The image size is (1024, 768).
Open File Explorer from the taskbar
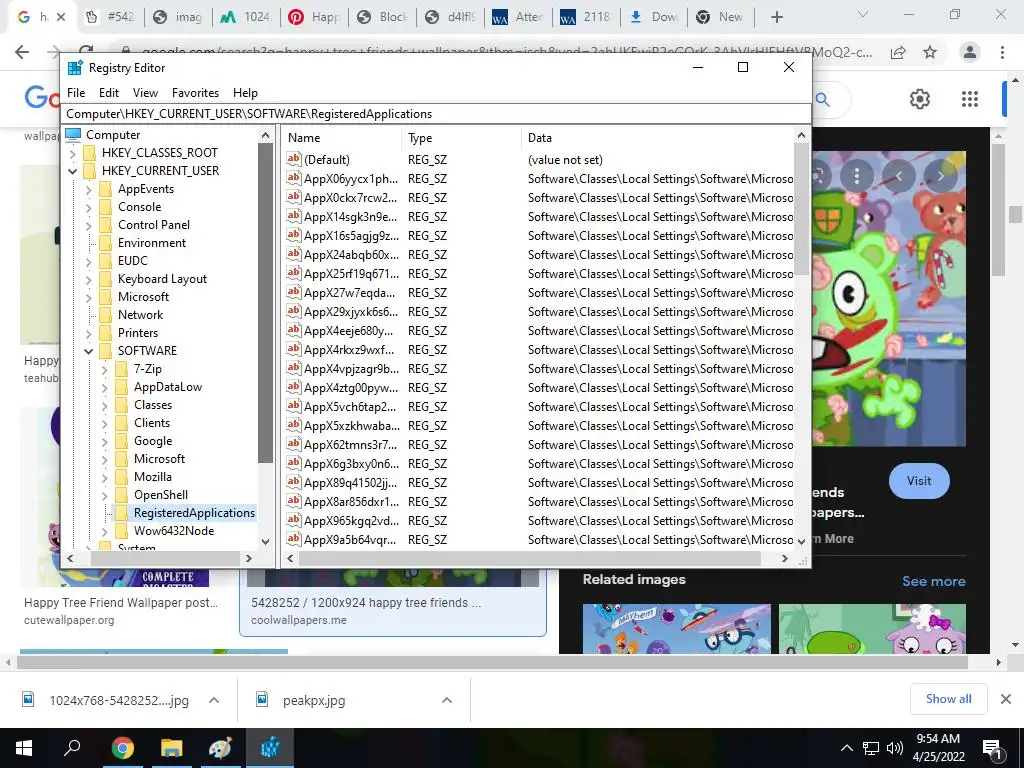click(x=171, y=748)
